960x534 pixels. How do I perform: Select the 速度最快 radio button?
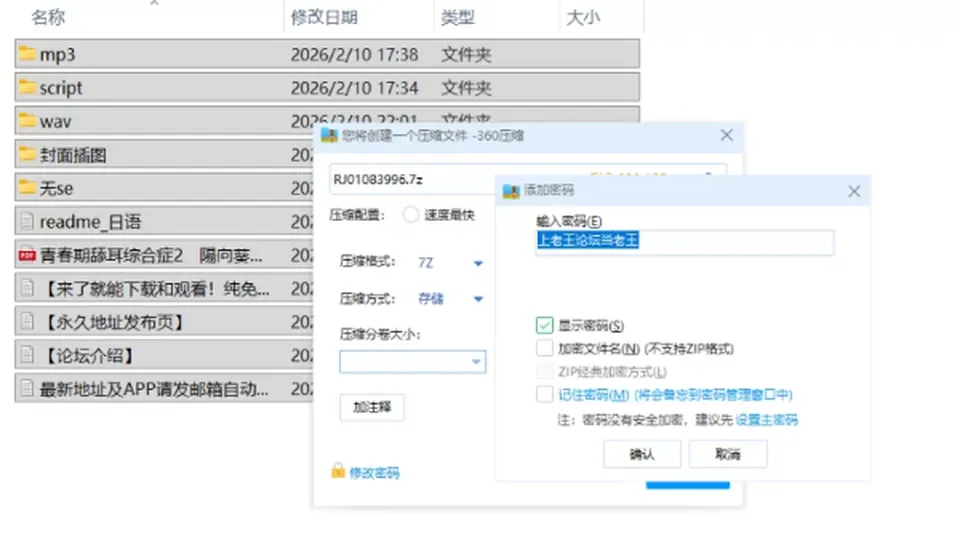[411, 215]
